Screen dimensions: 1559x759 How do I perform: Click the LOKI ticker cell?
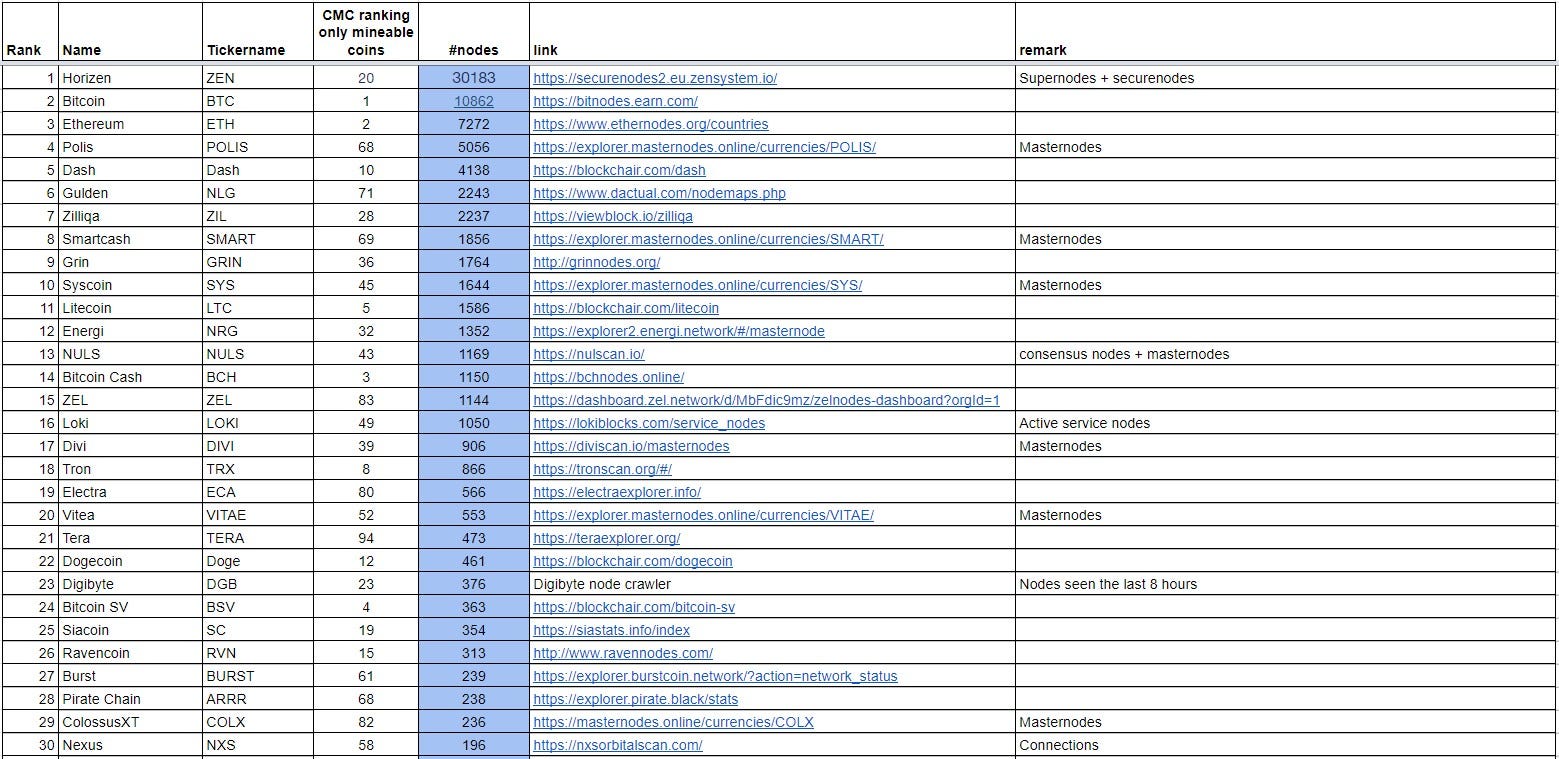pos(258,423)
